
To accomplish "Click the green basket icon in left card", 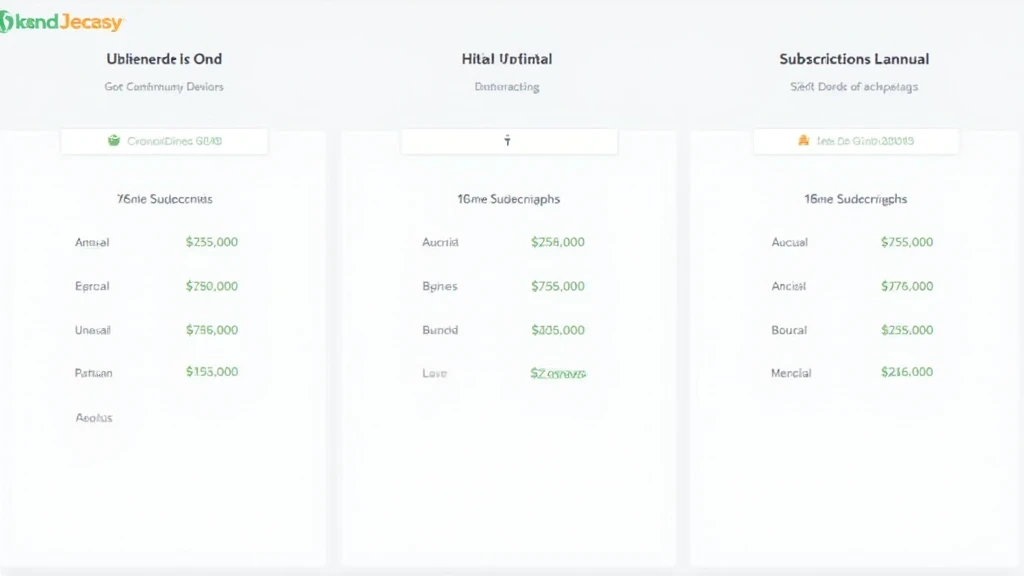I will click(x=114, y=141).
